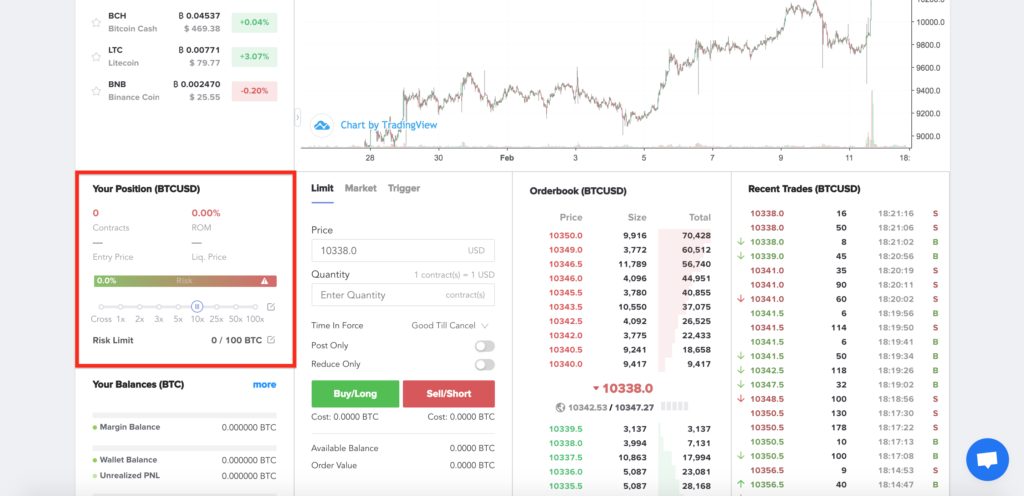1024x496 pixels.
Task: Focus the Price input showing 10338.0 USD
Action: [x=403, y=251]
